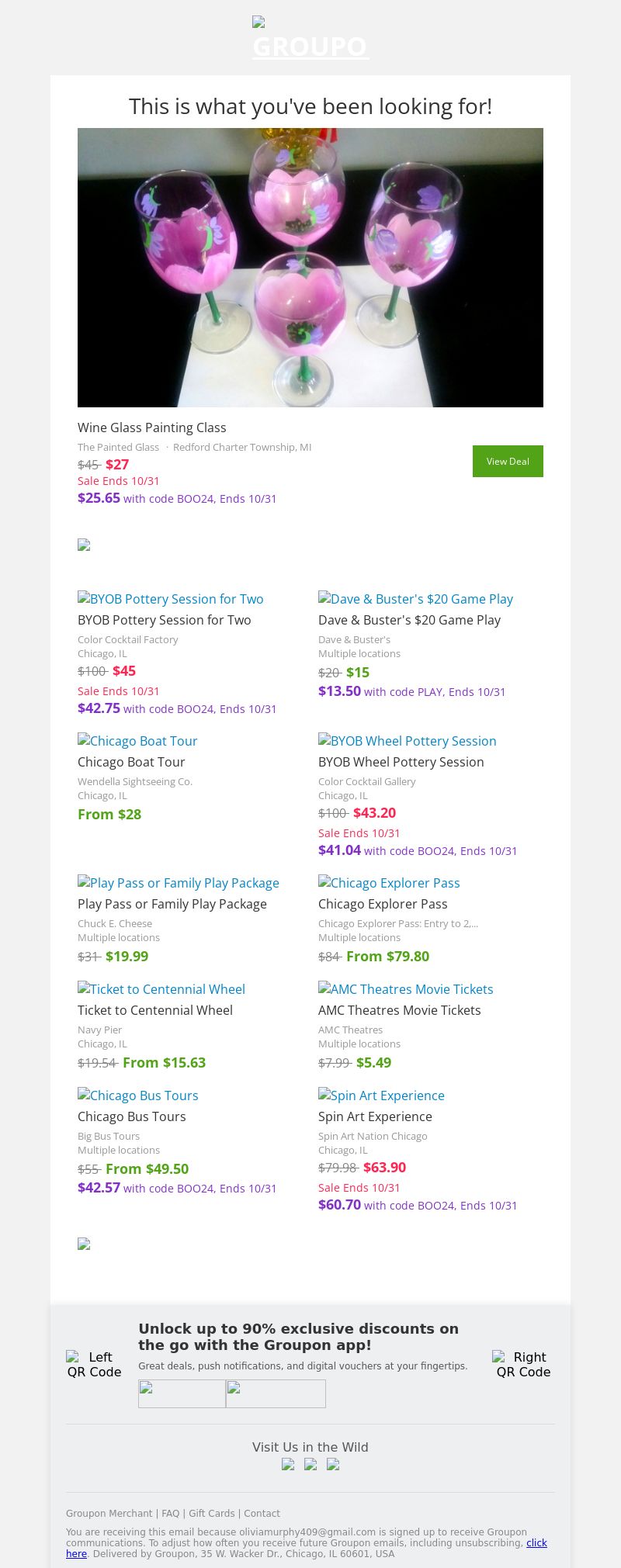Follow the 'click here' unsubscribe link
This screenshot has height=1568, width=621.
536,1542
